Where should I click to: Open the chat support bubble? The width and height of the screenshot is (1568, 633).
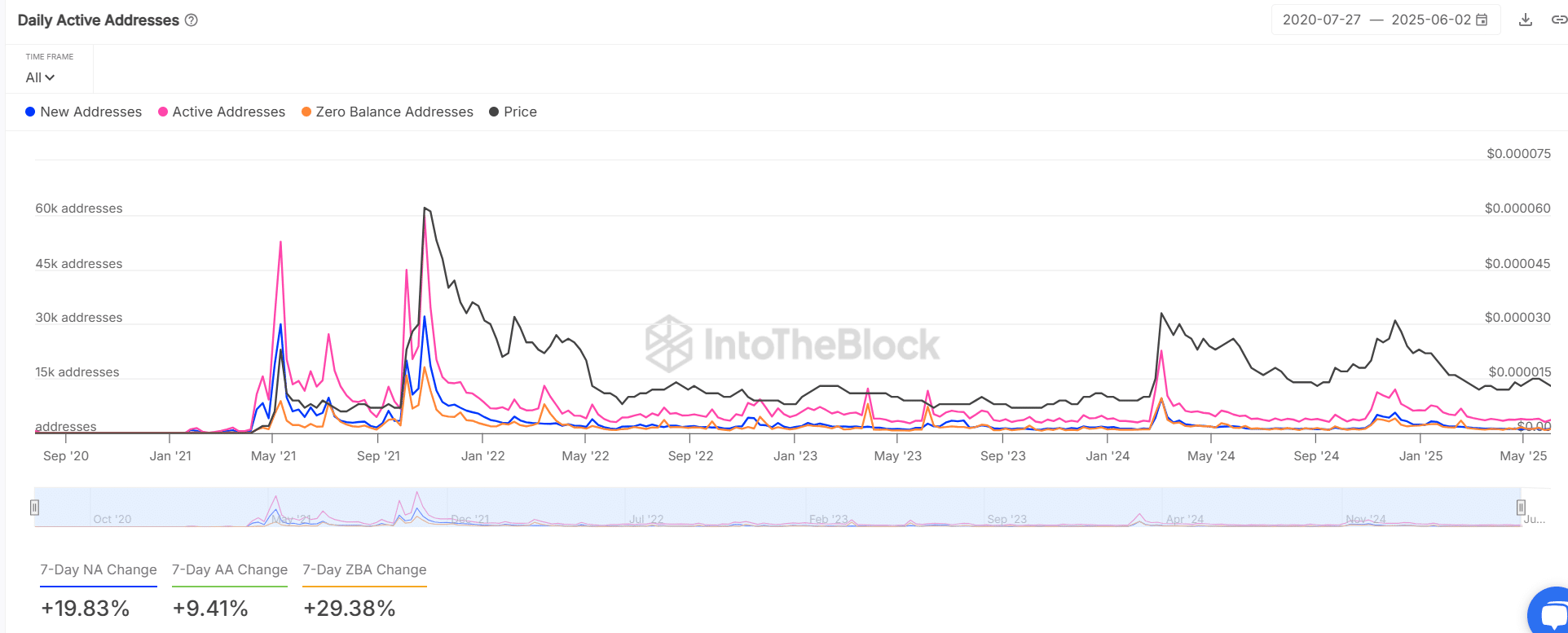1552,614
